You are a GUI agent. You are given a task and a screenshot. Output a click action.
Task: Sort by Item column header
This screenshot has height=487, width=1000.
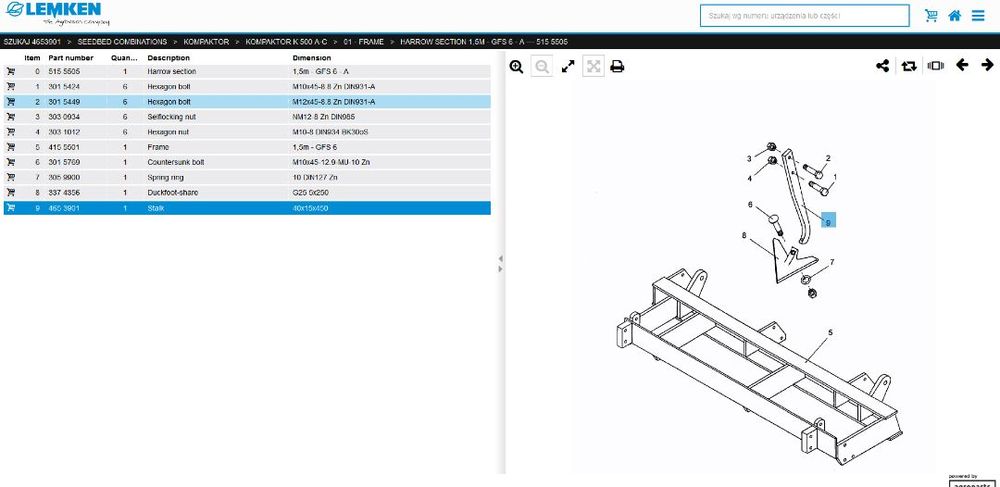coord(32,58)
